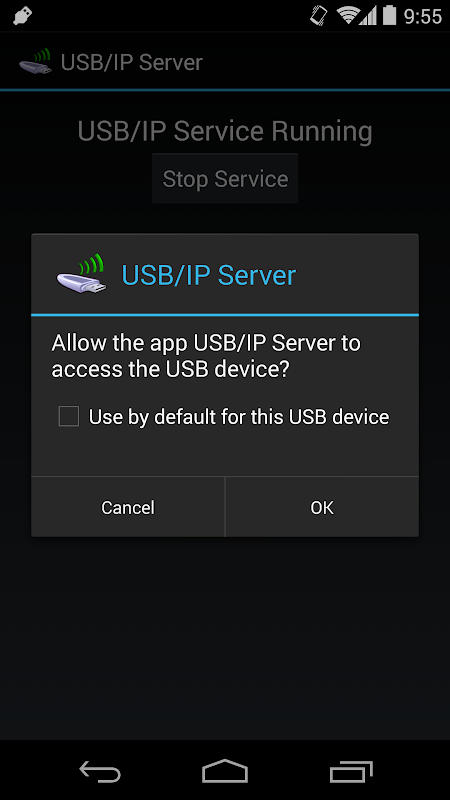This screenshot has height=800, width=450.
Task: Open the Recent Apps navigation button
Action: point(351,771)
